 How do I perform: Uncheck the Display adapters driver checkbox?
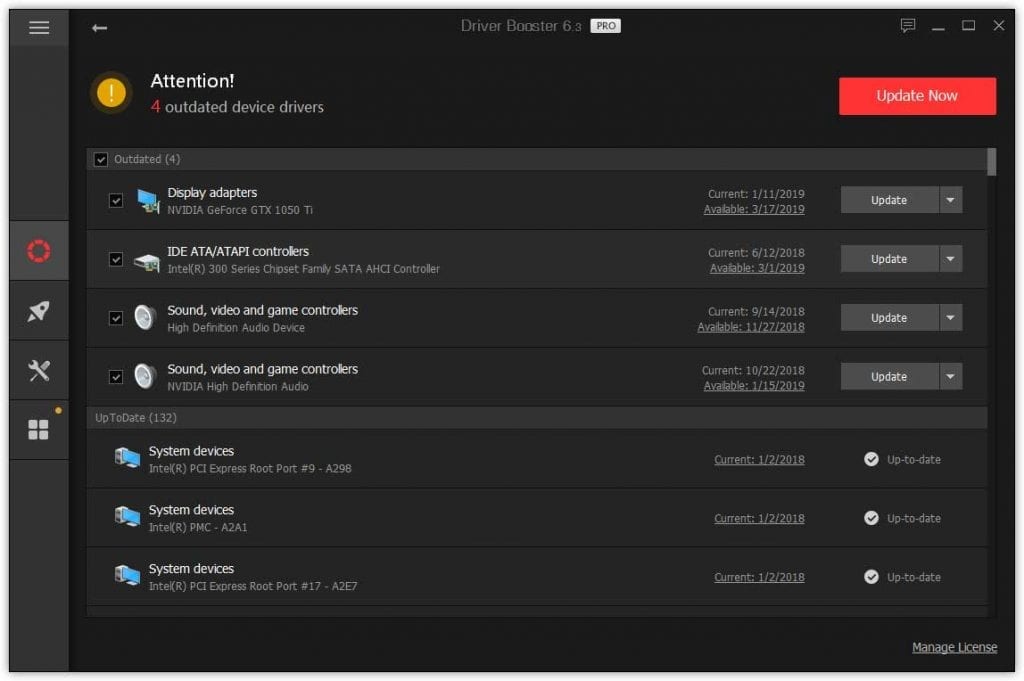(x=115, y=199)
